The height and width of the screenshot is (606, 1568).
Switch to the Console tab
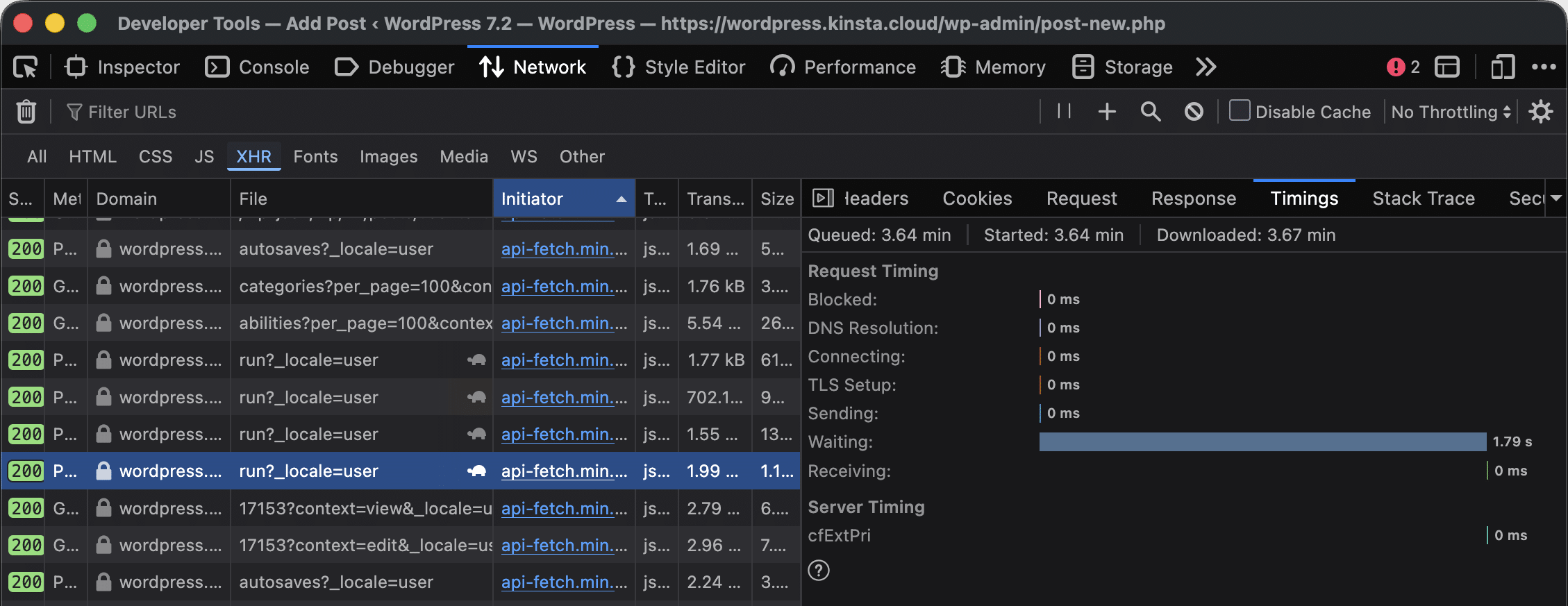click(258, 67)
